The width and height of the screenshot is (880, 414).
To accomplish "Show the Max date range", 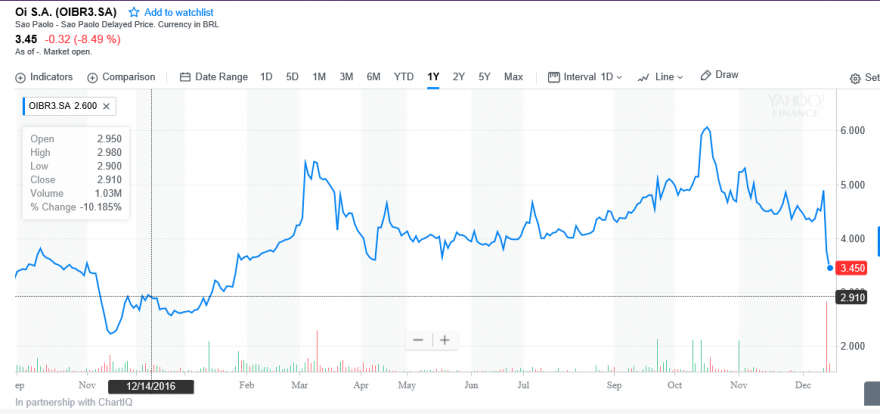I will click(514, 77).
